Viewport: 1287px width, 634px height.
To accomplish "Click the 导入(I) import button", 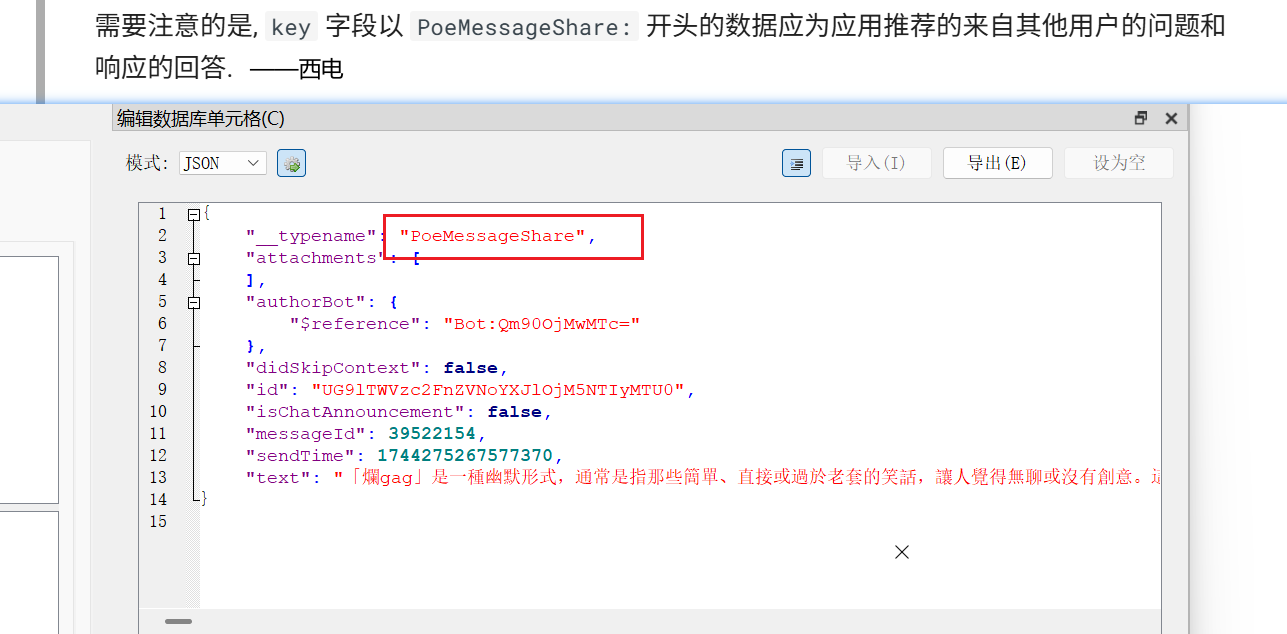I will point(876,163).
